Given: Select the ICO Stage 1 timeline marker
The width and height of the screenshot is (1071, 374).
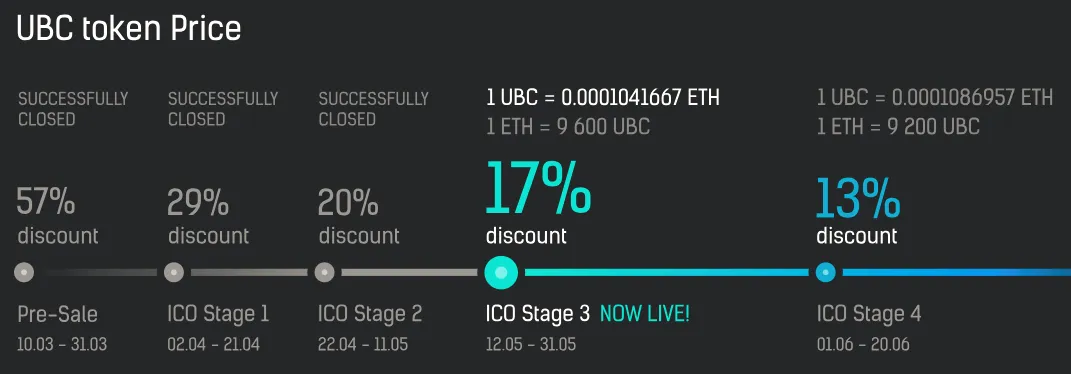Looking at the screenshot, I should 174,272.
